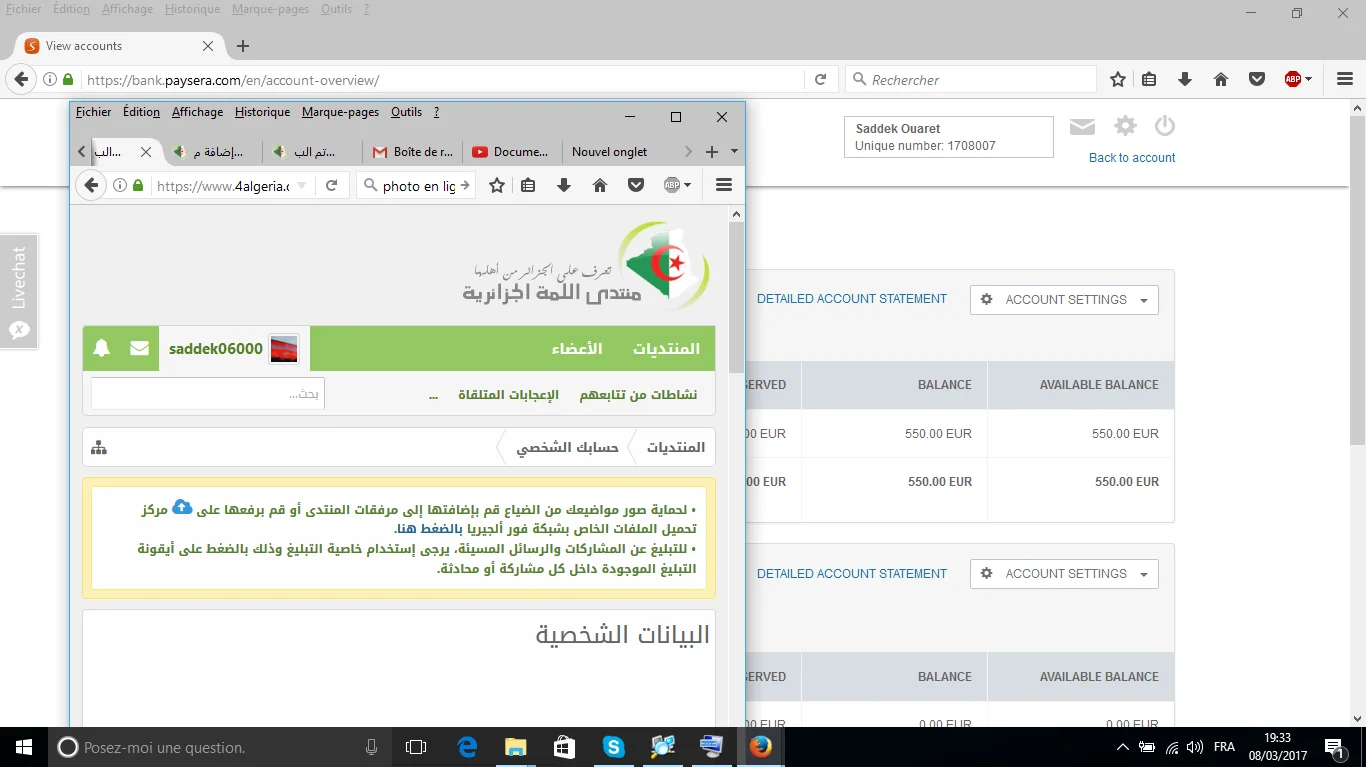Click Back to account link
Viewport: 1366px width, 767px height.
1131,158
